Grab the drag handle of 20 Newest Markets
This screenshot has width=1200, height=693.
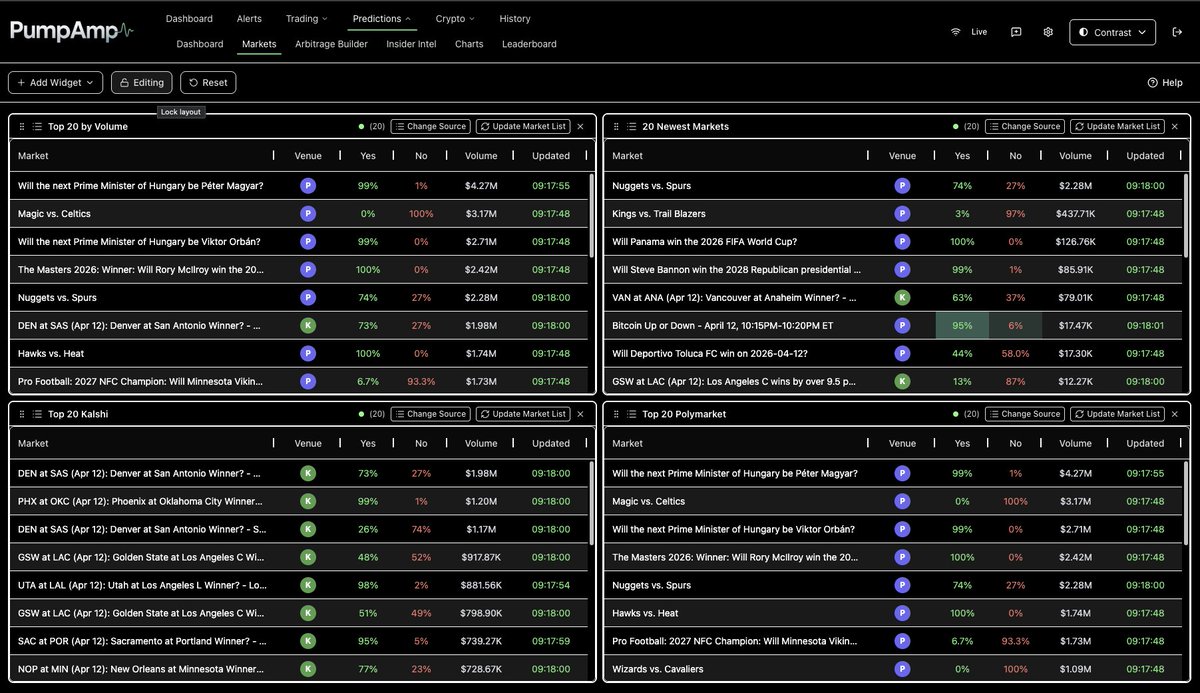[x=616, y=127]
